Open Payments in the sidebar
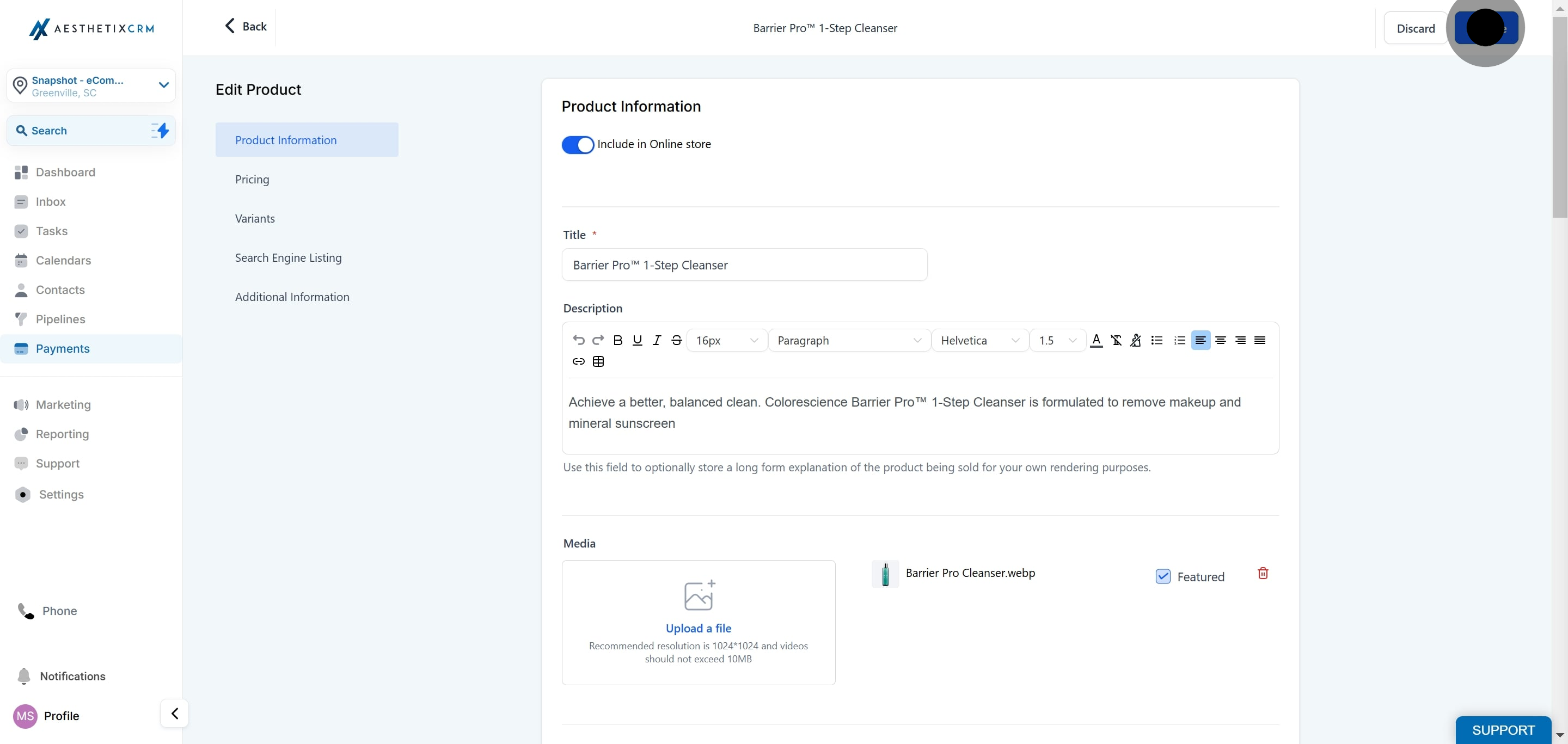 click(x=91, y=348)
